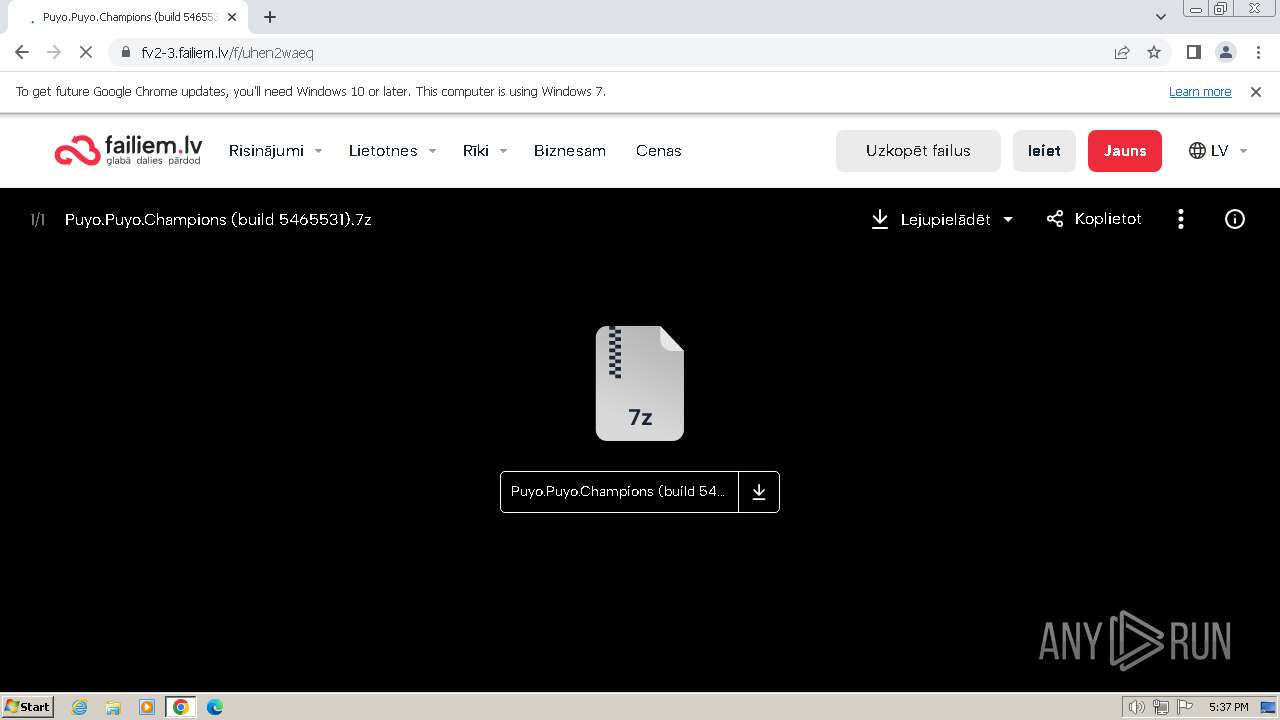1280x720 pixels.
Task: Open File Explorer from taskbar
Action: 113,707
